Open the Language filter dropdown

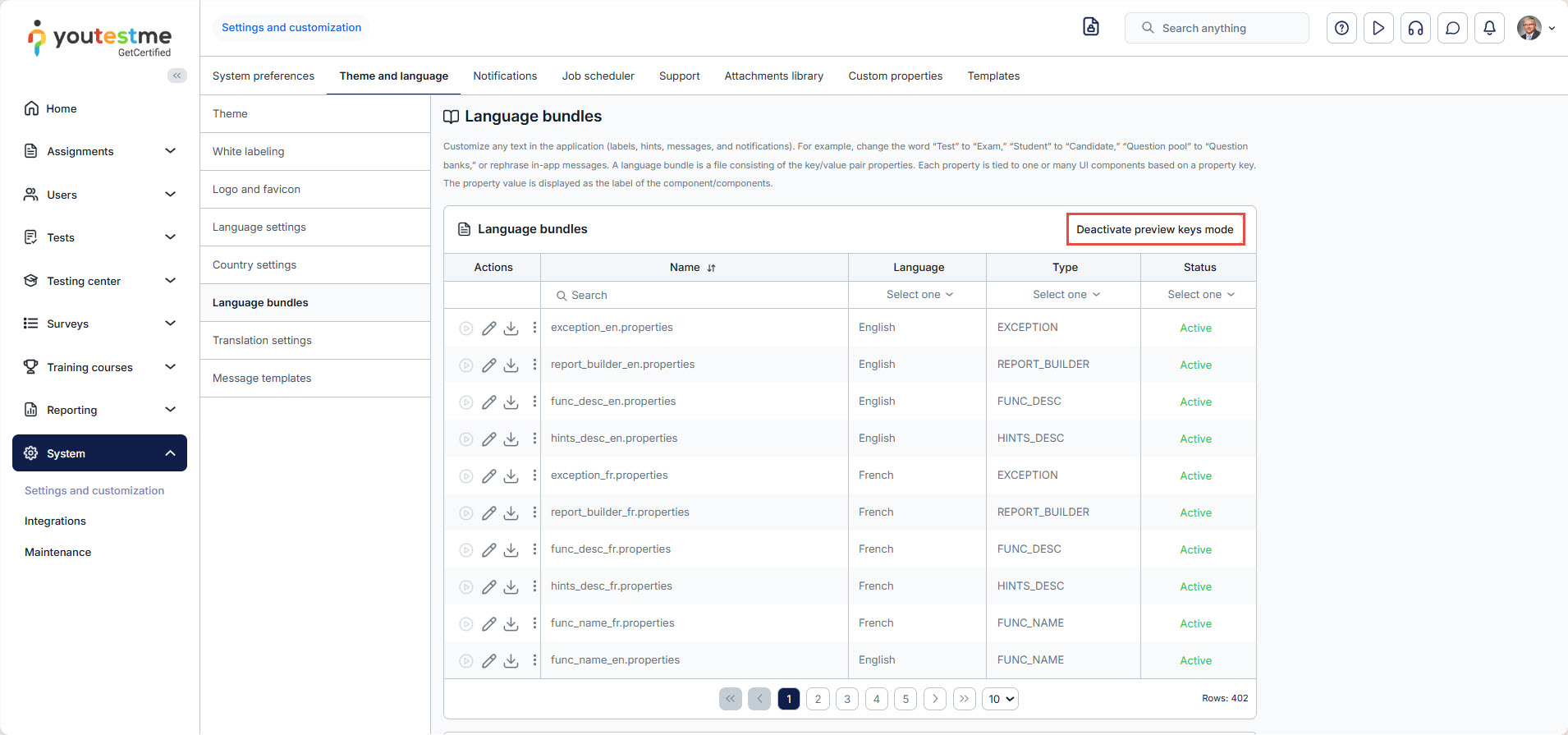point(919,295)
